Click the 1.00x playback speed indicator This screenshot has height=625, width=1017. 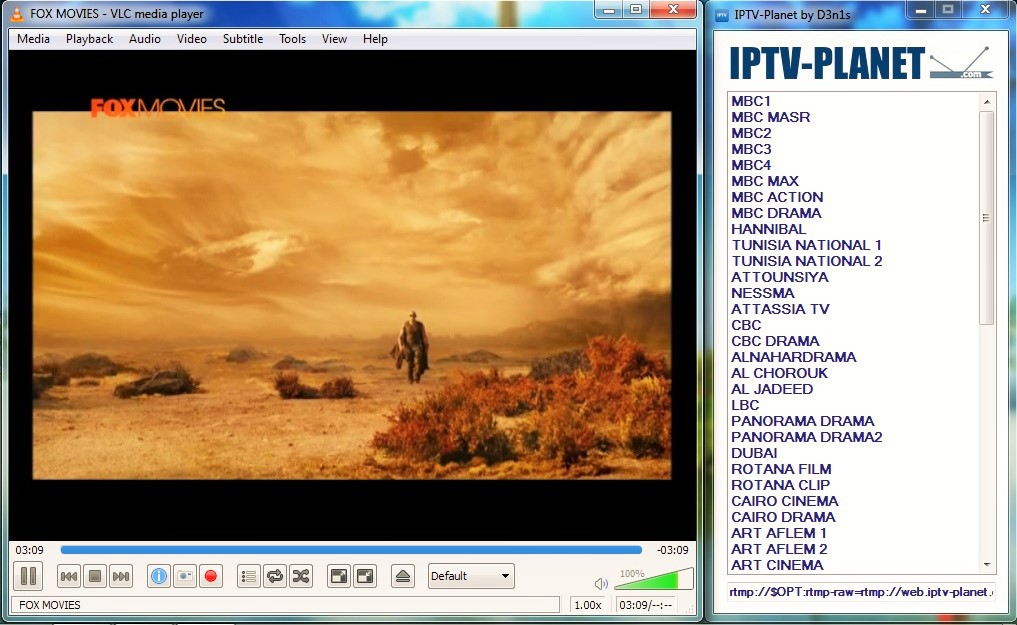pyautogui.click(x=588, y=605)
